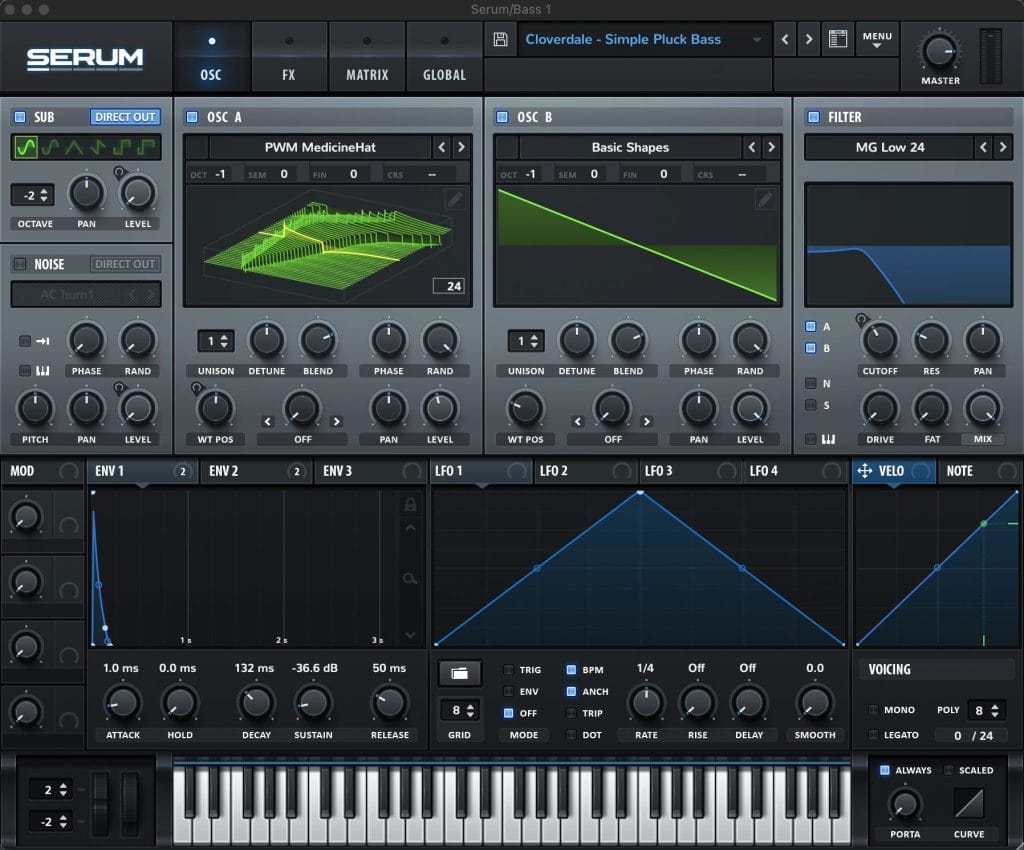The image size is (1024, 850).
Task: Toggle the LFO BPM sync checkbox
Action: (x=571, y=670)
